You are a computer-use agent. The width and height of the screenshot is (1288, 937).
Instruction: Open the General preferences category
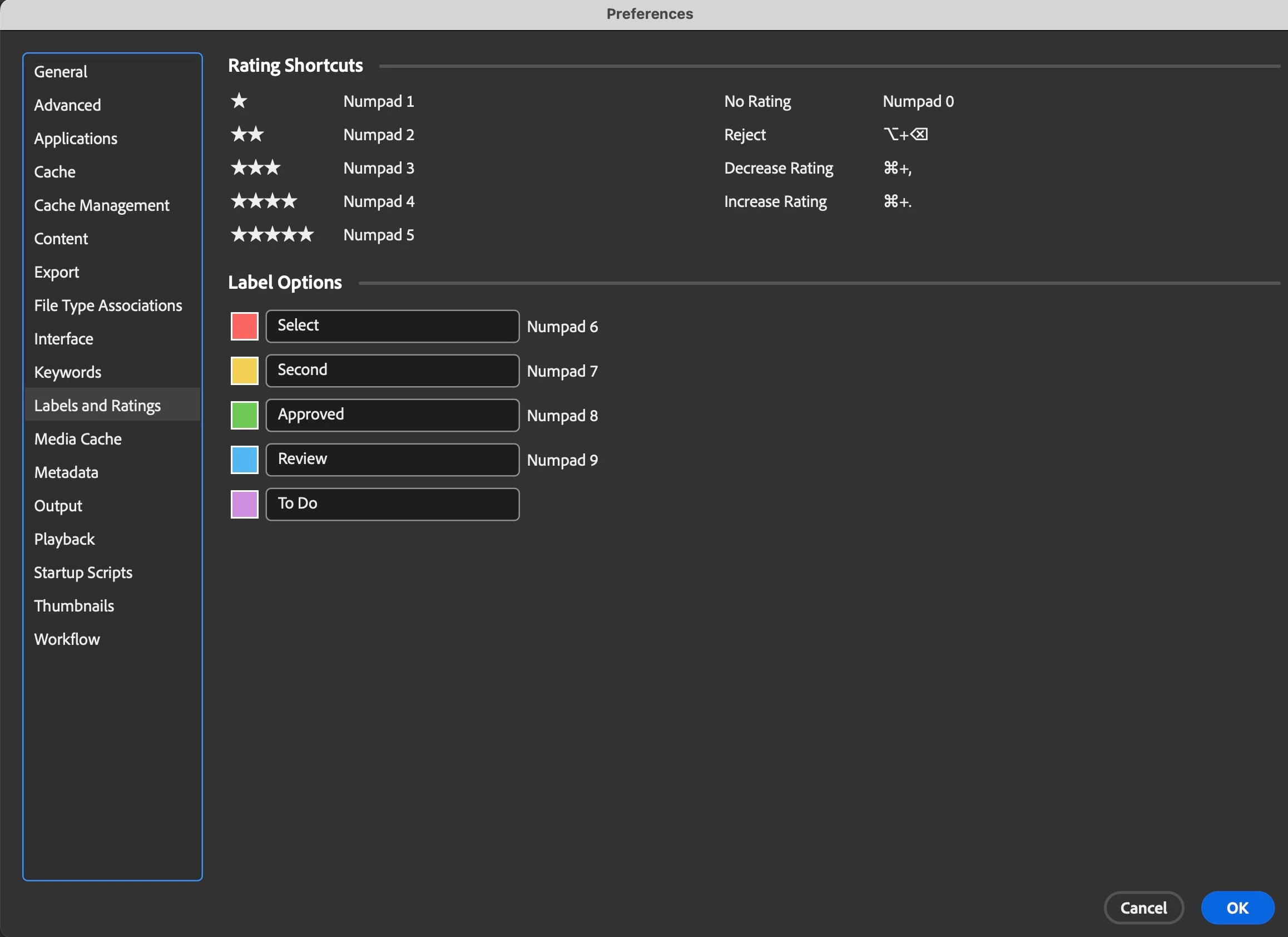61,72
